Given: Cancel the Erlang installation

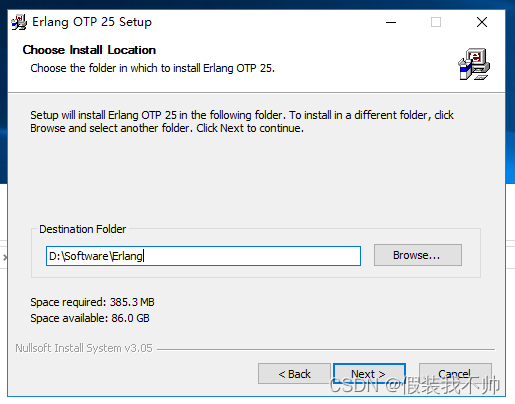Looking at the screenshot, I should coord(455,374).
